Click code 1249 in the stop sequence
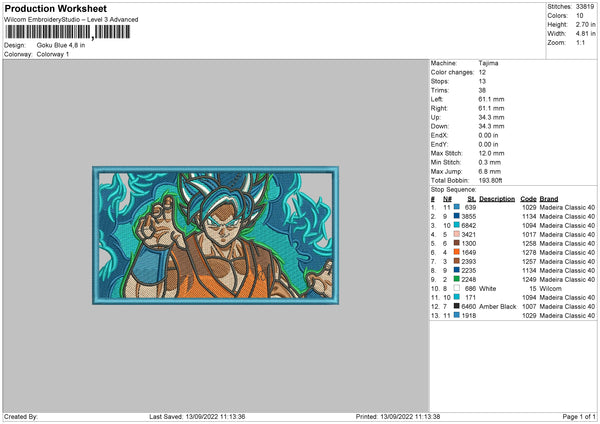The image size is (600, 424). point(529,279)
